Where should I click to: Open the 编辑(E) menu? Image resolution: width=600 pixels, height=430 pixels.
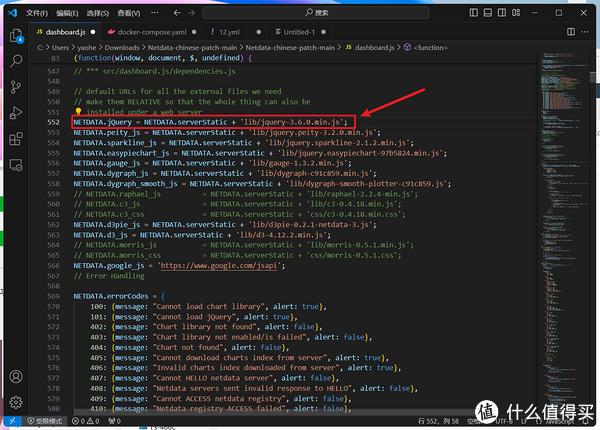click(x=67, y=13)
